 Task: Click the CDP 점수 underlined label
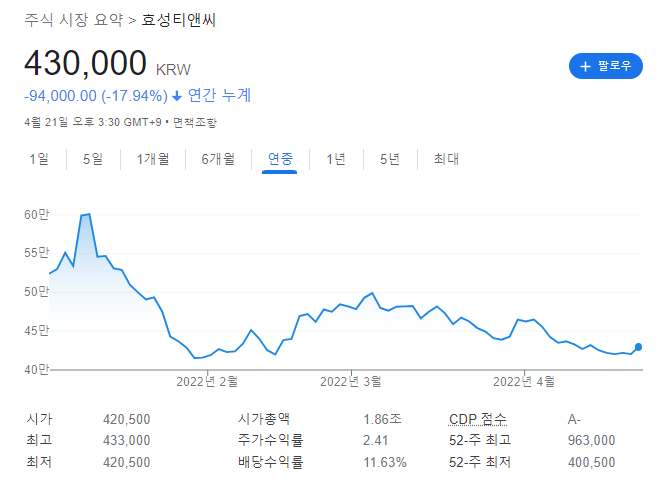(478, 420)
